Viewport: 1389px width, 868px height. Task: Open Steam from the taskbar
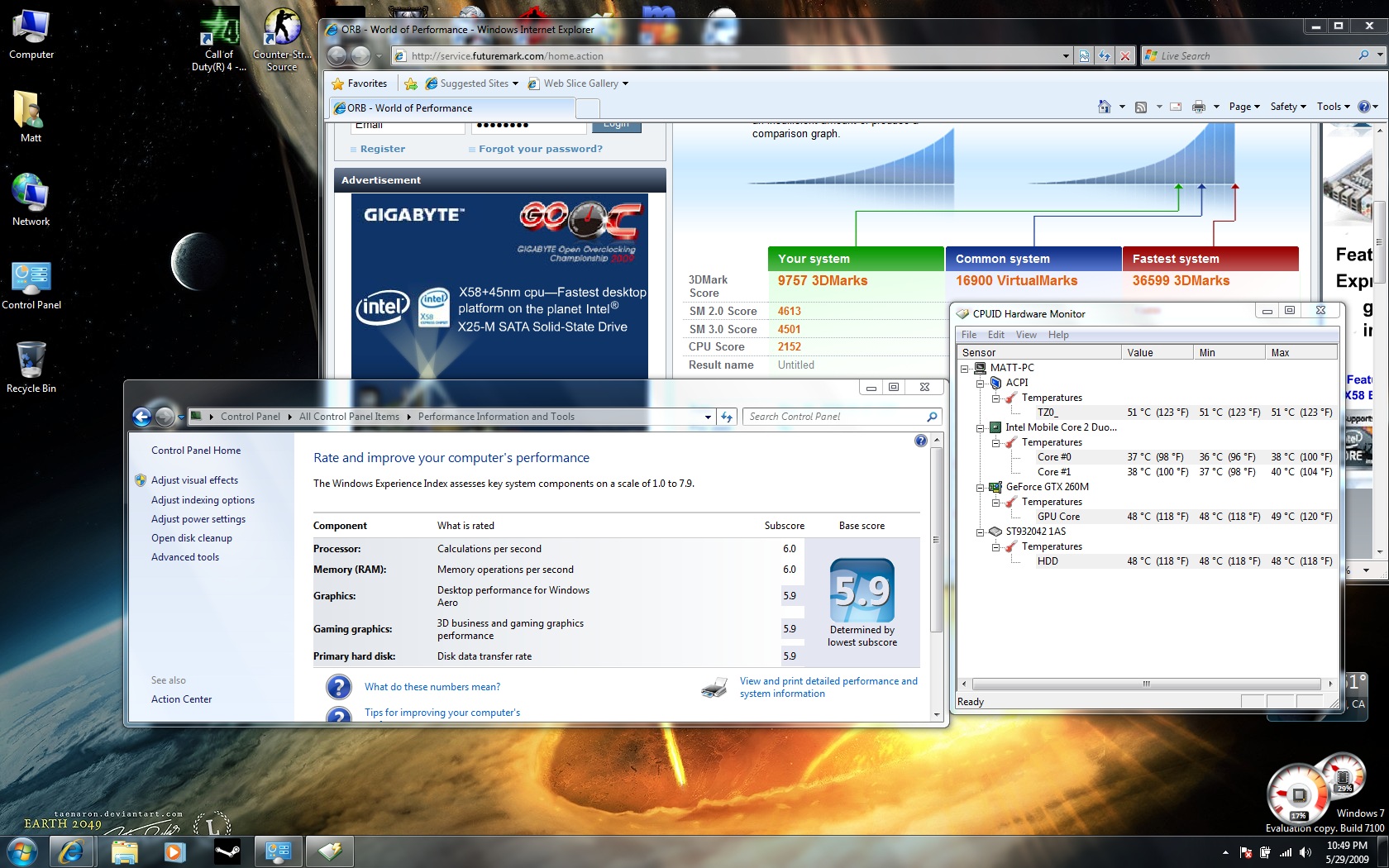227,851
